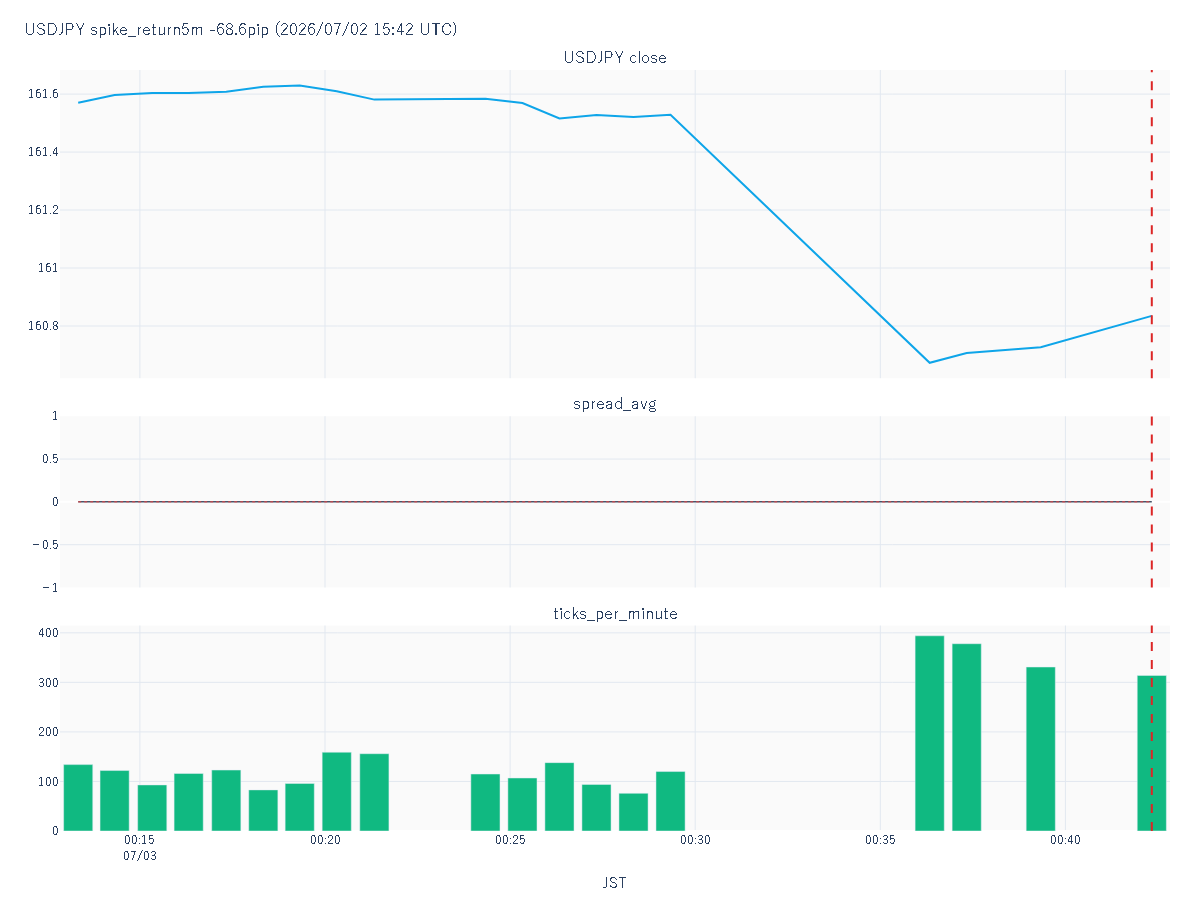Image resolution: width=1200 pixels, height=900 pixels.
Task: Click the tallest tick bar near 00:36
Action: click(x=929, y=733)
